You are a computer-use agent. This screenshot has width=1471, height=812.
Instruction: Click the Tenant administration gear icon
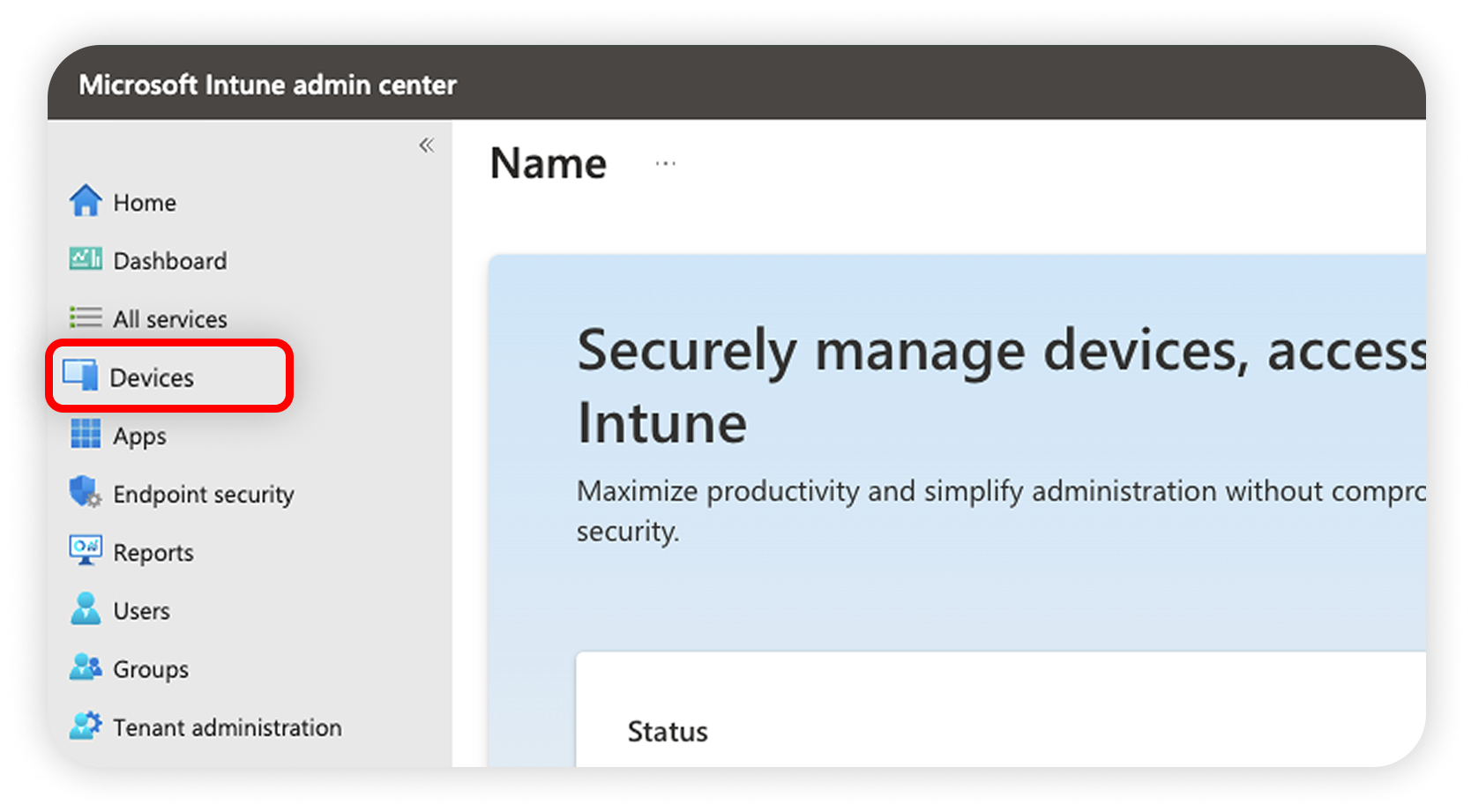click(86, 726)
